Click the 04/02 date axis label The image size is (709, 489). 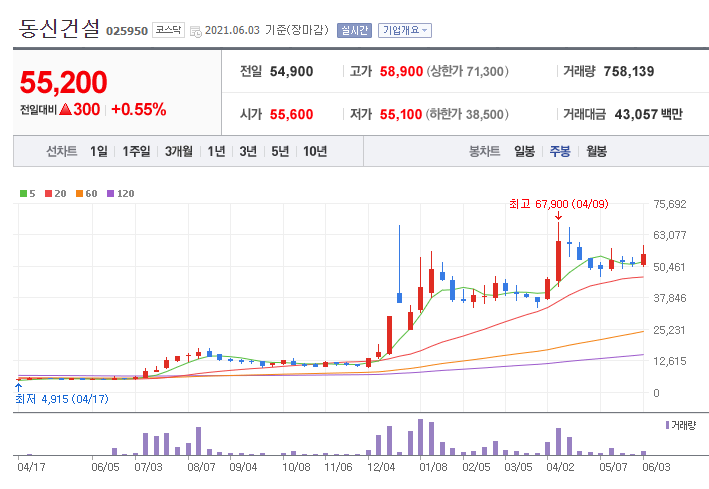(x=560, y=467)
